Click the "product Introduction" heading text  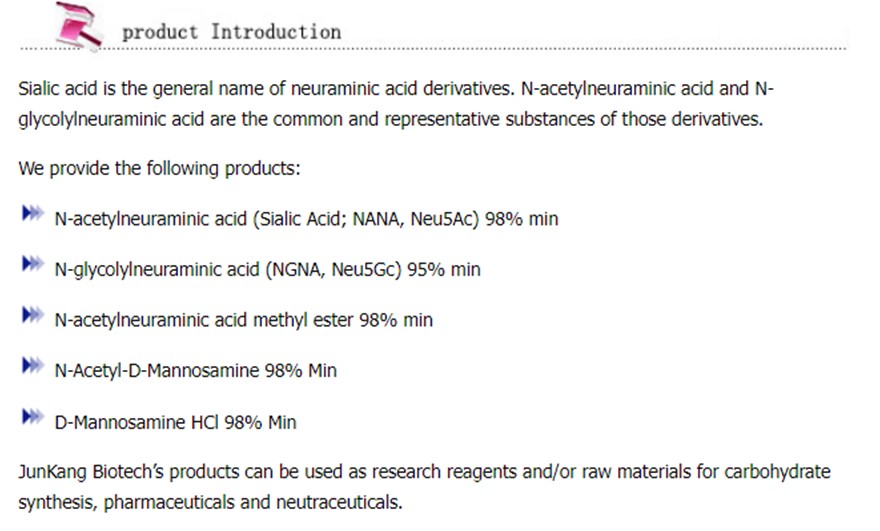click(231, 32)
